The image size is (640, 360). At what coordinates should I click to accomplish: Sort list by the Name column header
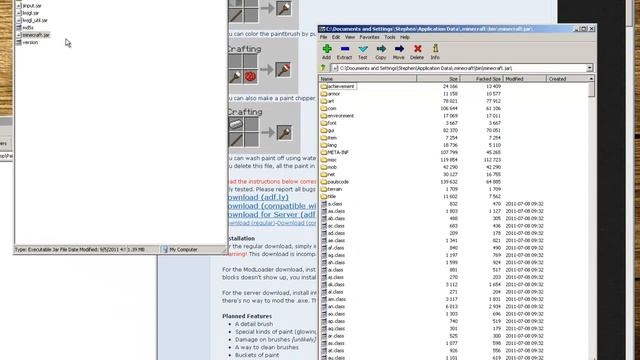click(367, 79)
